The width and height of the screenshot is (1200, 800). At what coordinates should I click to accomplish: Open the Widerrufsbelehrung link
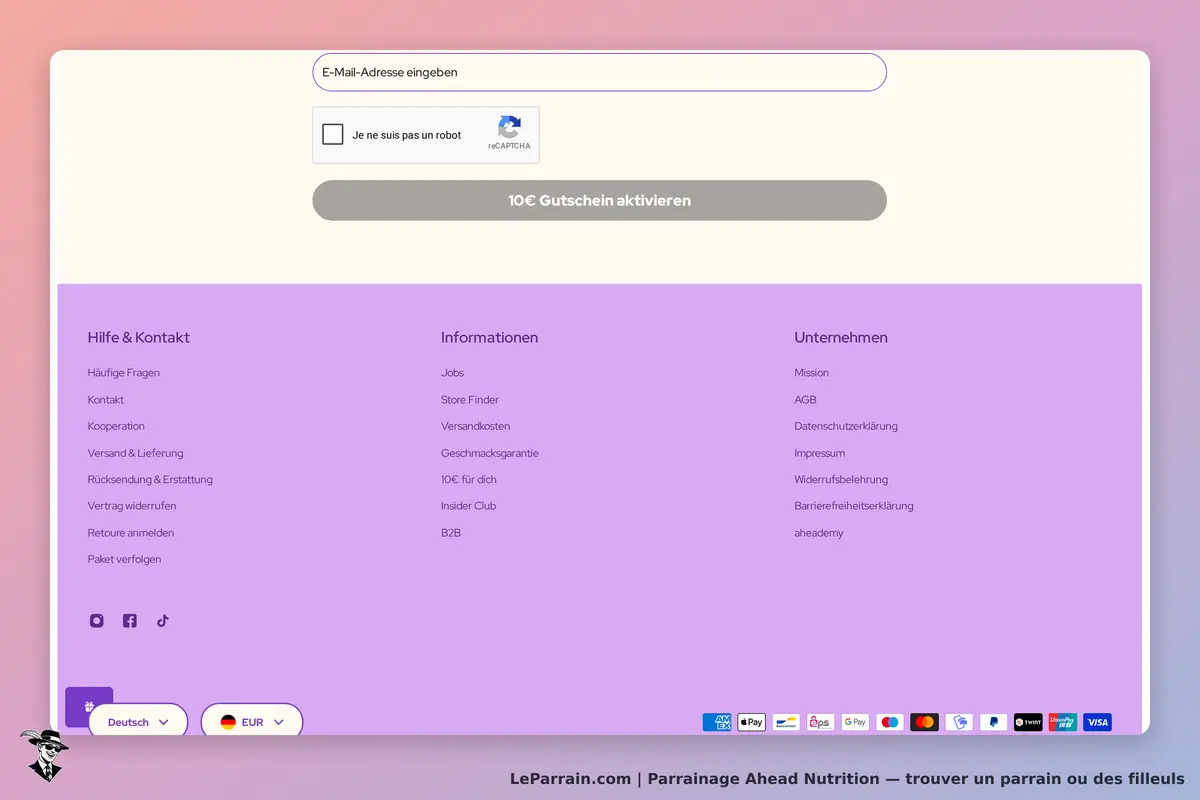(x=841, y=479)
